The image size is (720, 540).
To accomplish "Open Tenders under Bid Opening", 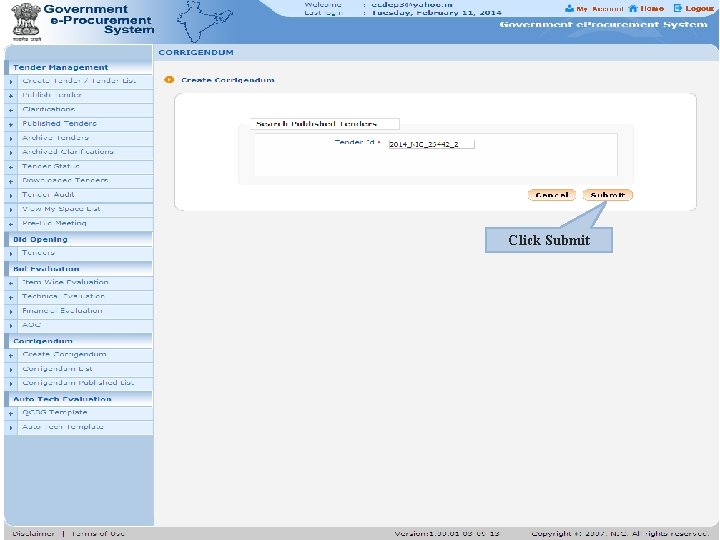I will [x=39, y=253].
